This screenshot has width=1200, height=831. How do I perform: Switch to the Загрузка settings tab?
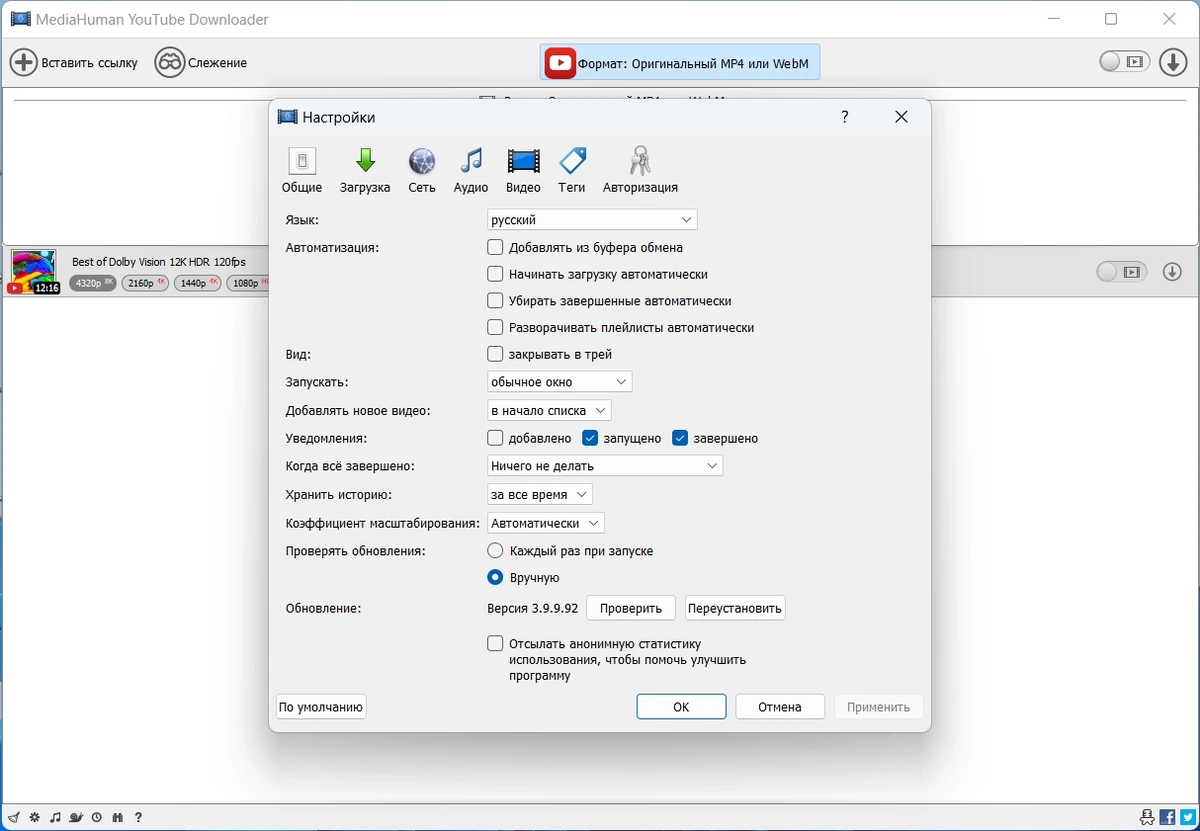[x=365, y=170]
